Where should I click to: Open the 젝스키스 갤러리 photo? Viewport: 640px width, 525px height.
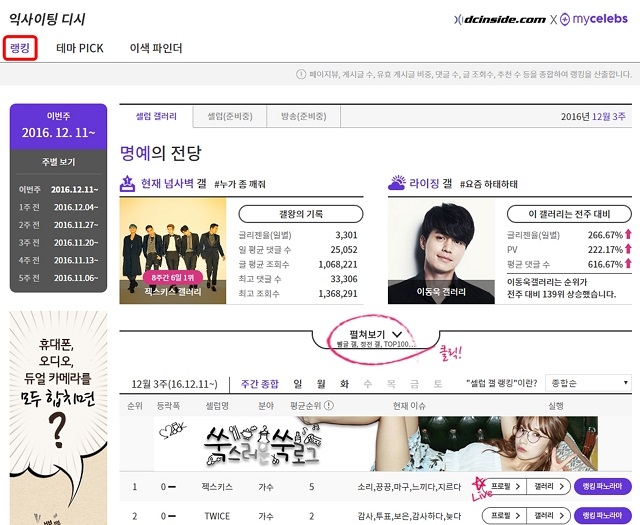173,251
